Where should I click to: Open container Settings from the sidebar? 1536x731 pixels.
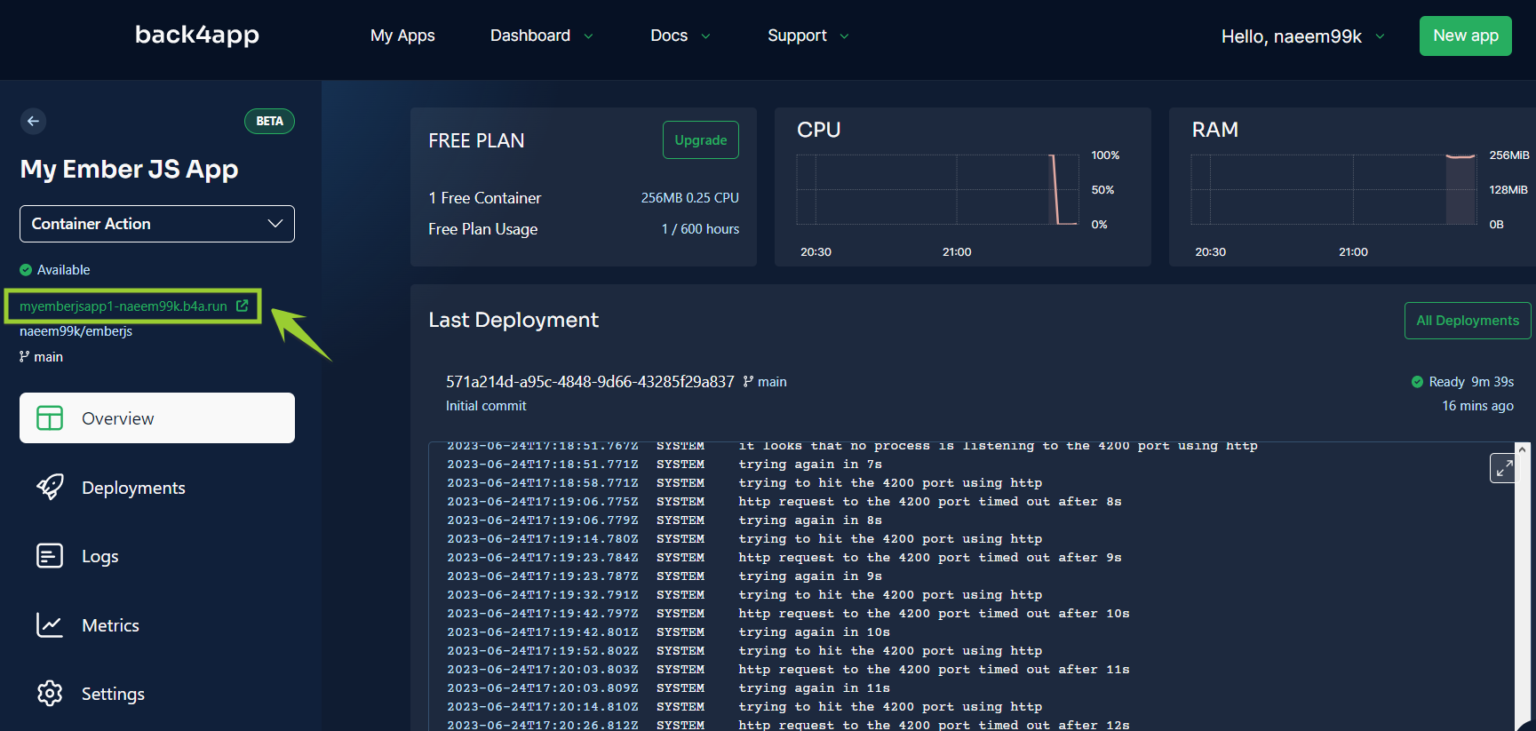[112, 693]
